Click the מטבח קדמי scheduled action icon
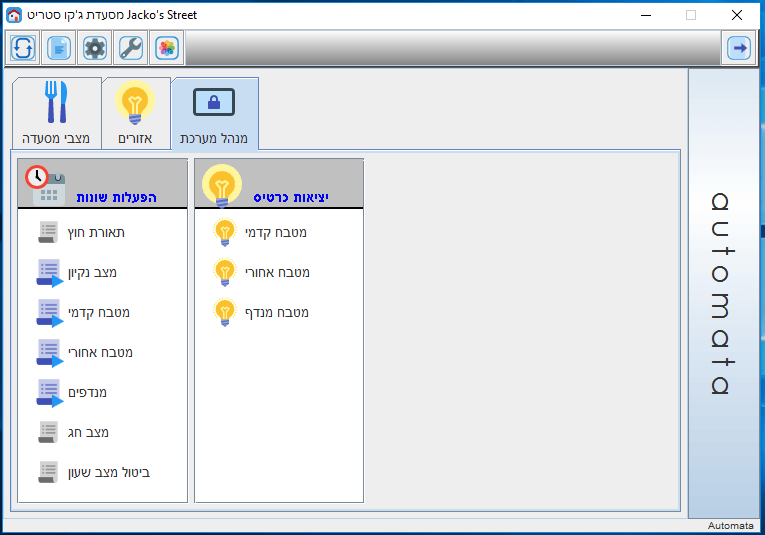The image size is (765, 535). [x=49, y=313]
